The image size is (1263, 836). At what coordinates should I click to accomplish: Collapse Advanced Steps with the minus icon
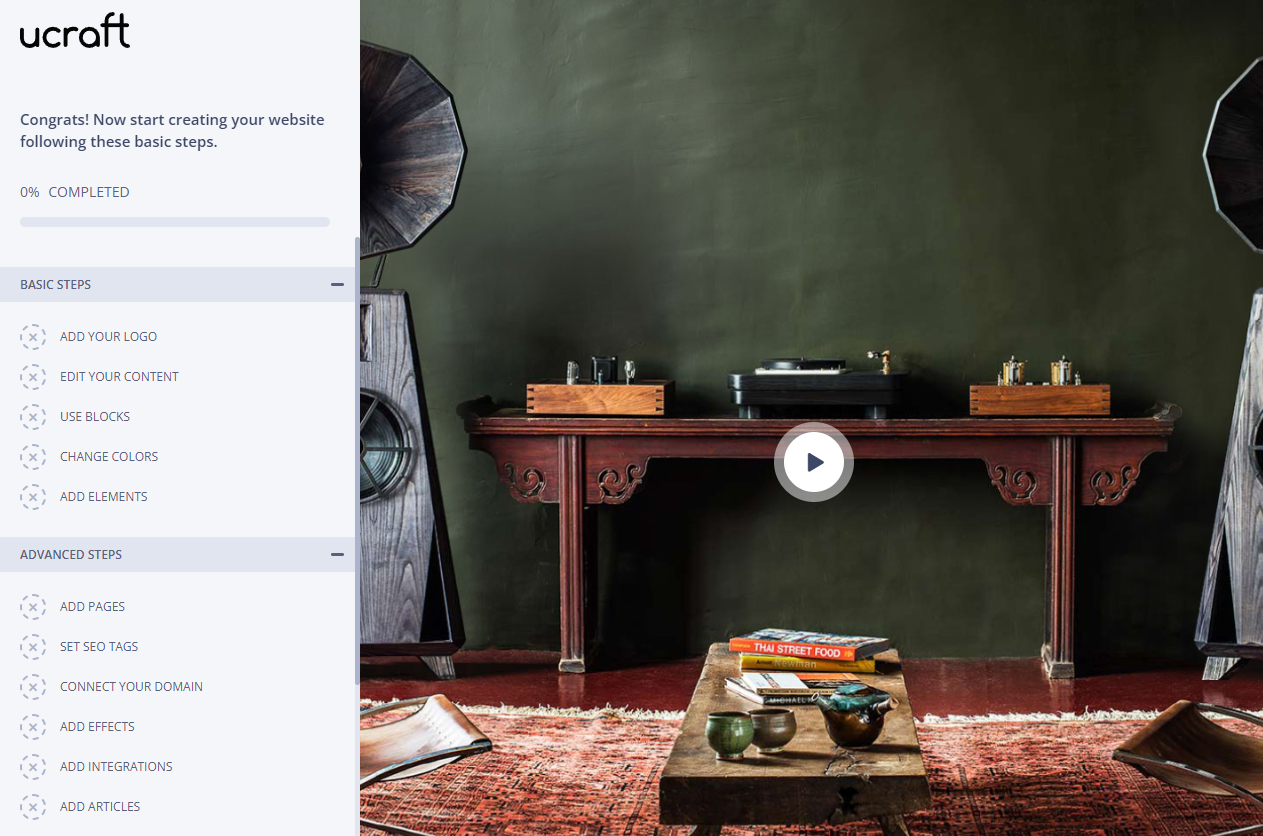(337, 555)
